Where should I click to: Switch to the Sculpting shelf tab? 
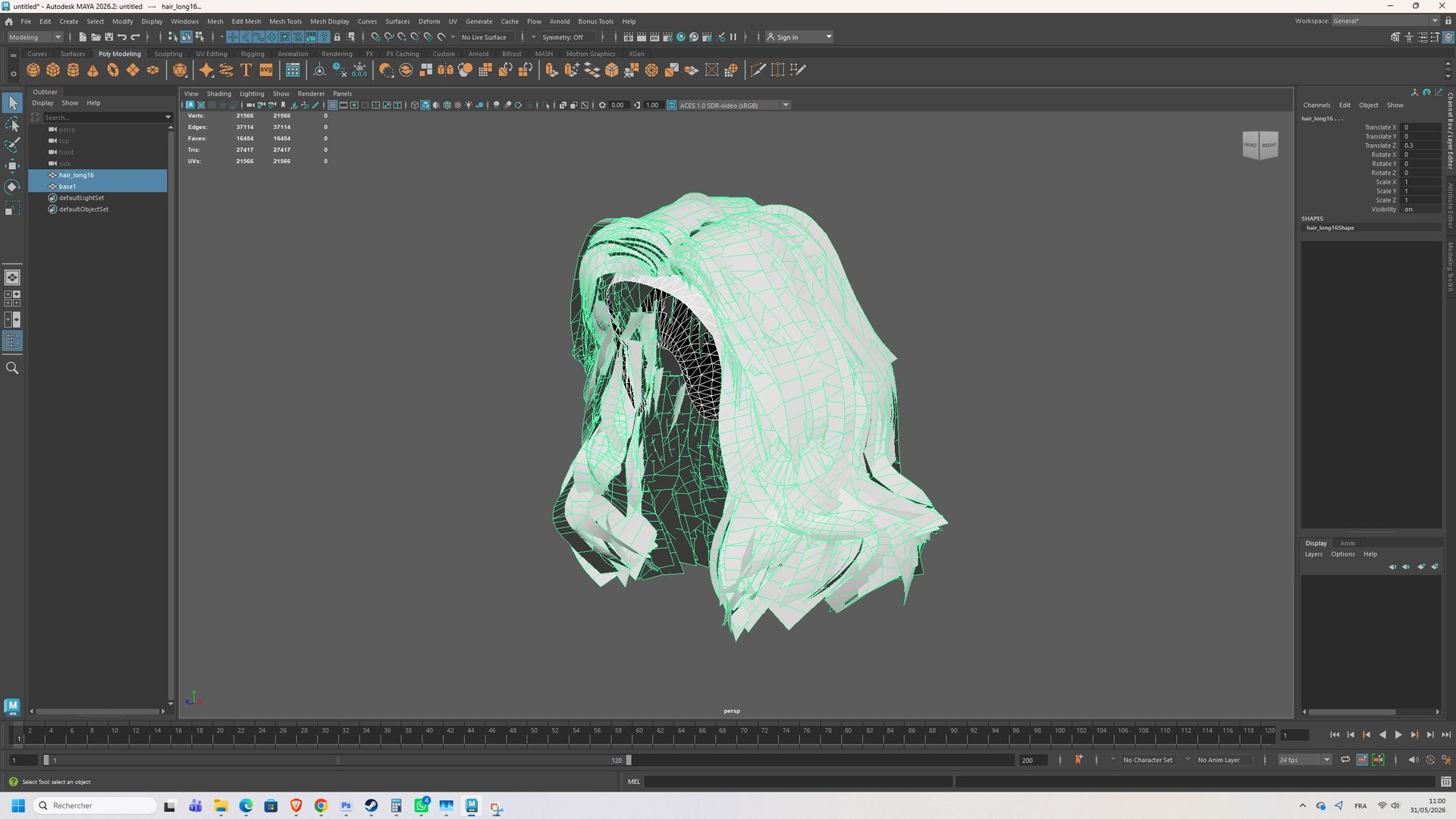click(x=168, y=54)
